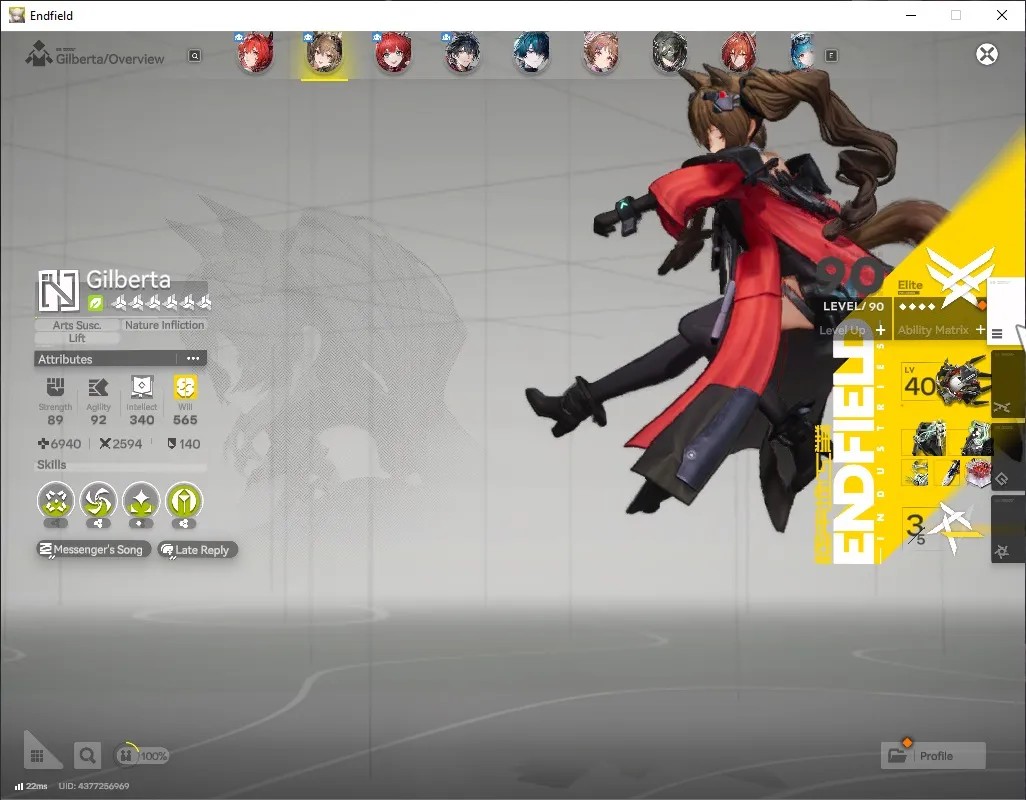The width and height of the screenshot is (1026, 800).
Task: Click the Gilberta/Overview breadcrumb icon
Action: 38,54
